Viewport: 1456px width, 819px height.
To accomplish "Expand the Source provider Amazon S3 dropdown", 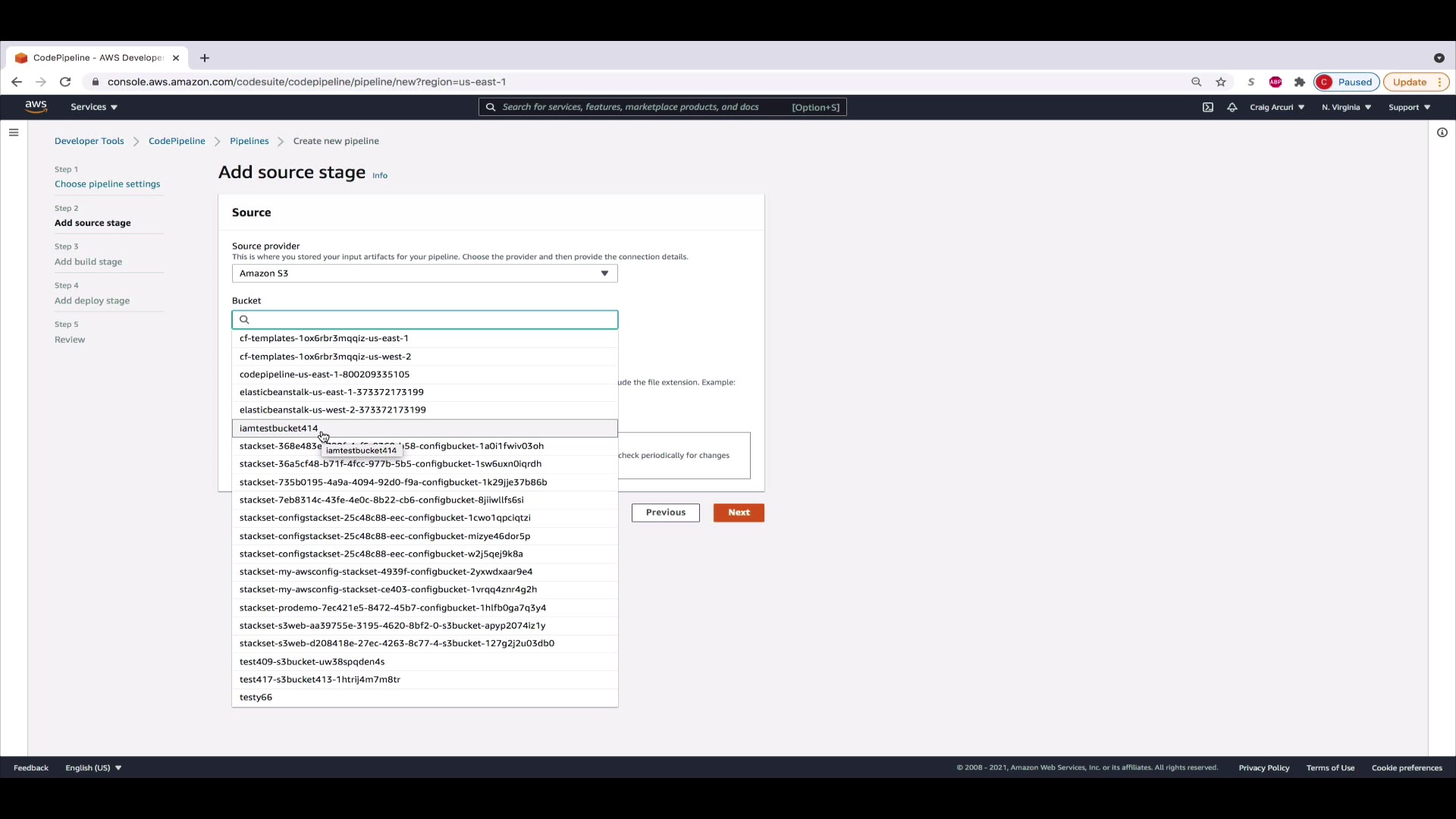I will pyautogui.click(x=425, y=274).
